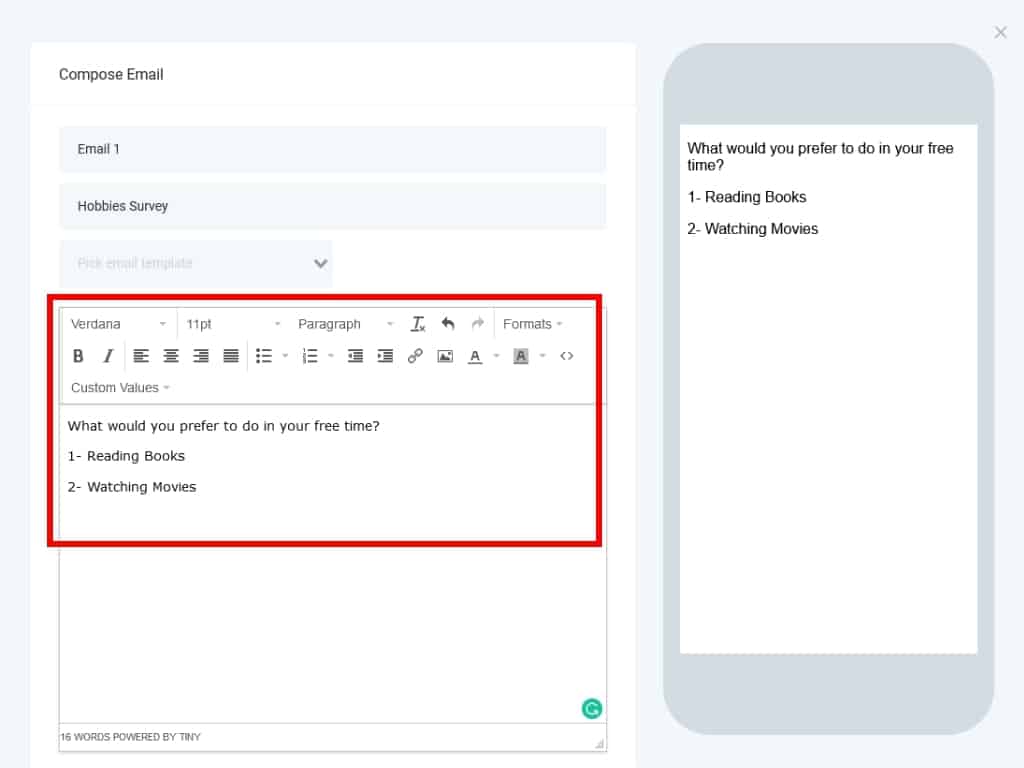Viewport: 1024px width, 768px height.
Task: Insert a bulleted list
Action: point(264,356)
